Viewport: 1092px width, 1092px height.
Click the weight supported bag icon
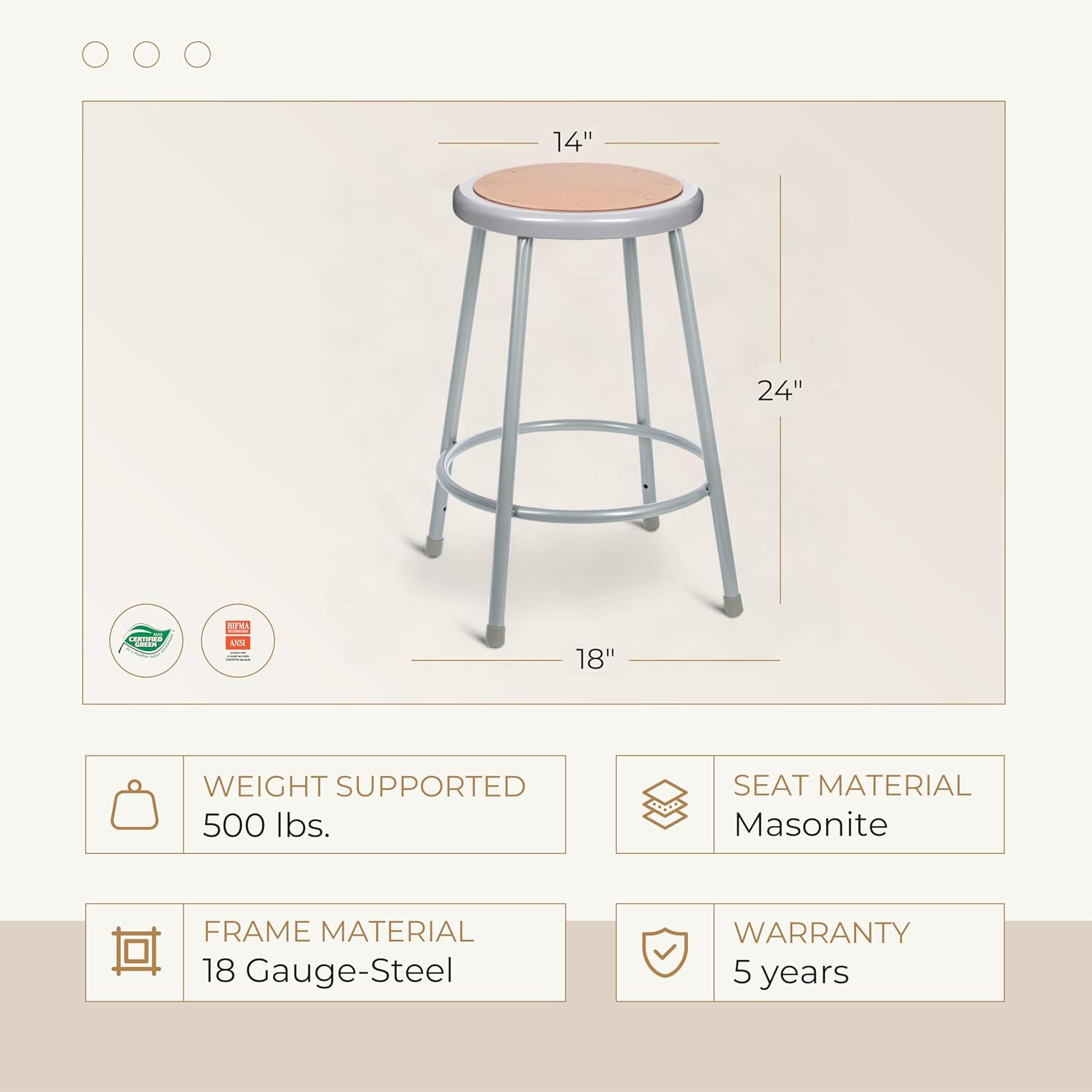[135, 805]
